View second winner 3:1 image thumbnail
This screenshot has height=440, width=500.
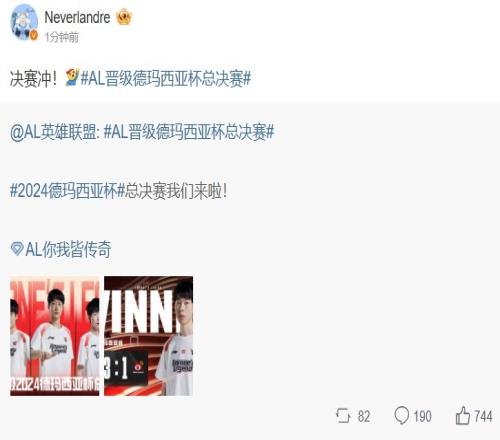tap(149, 336)
